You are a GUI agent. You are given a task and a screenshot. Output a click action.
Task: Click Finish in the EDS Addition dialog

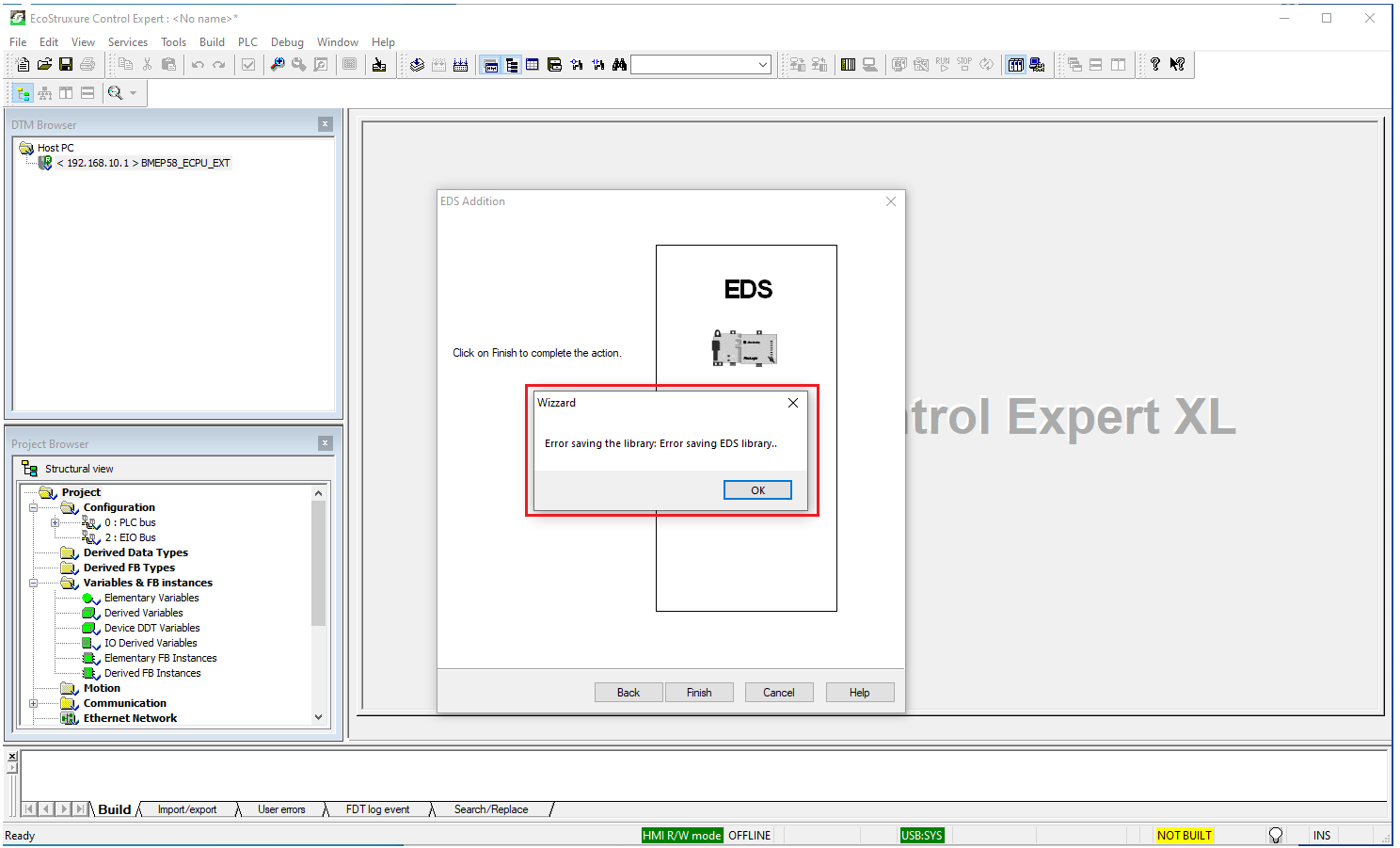(699, 693)
